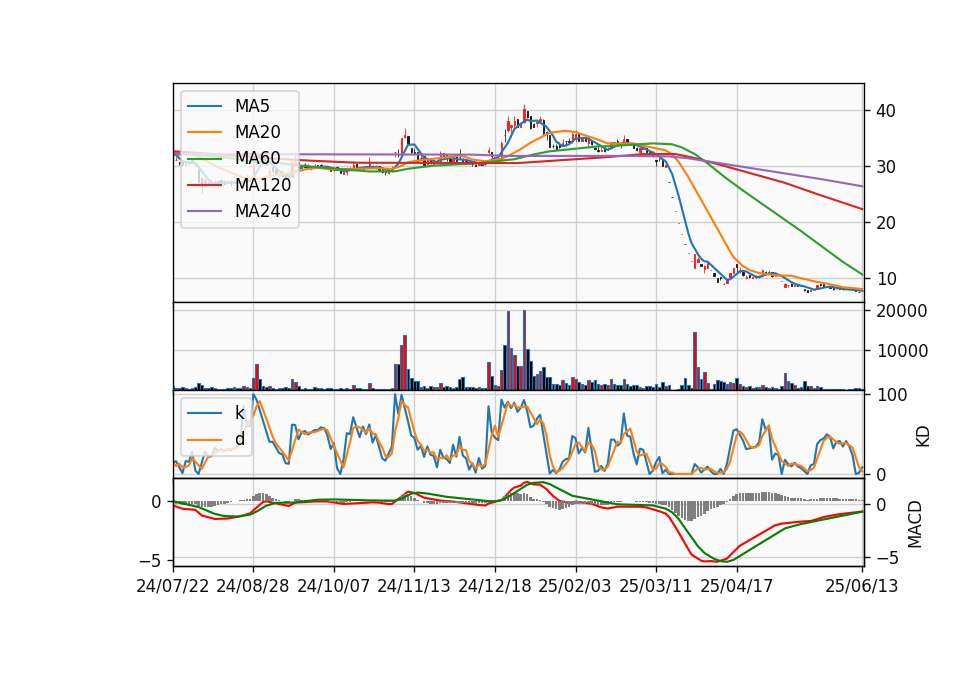Image resolution: width=960 pixels, height=690 pixels.
Task: Click the blue MA5 legend line sample
Action: 204,106
